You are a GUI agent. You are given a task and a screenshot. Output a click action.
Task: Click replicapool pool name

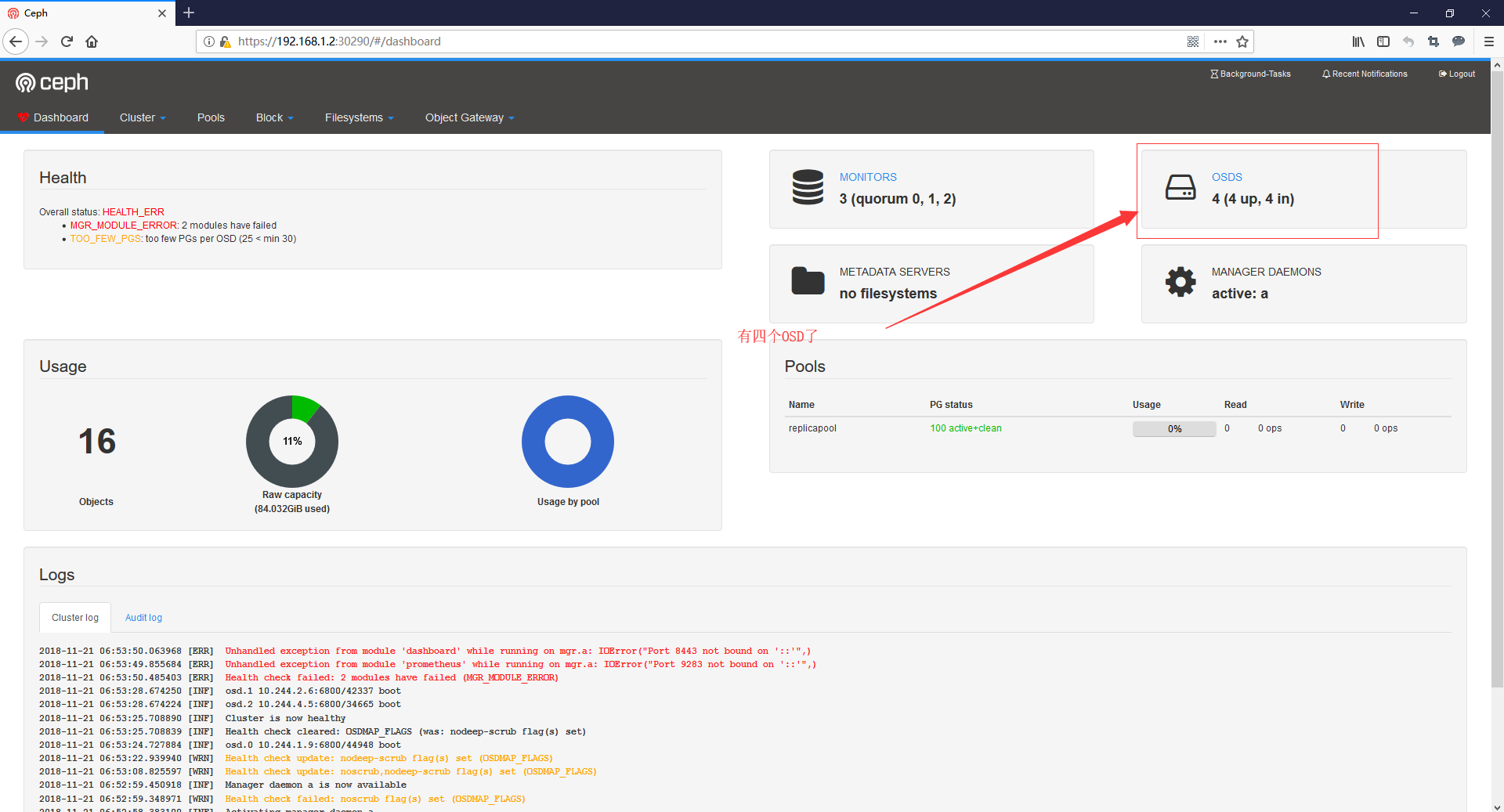click(812, 428)
